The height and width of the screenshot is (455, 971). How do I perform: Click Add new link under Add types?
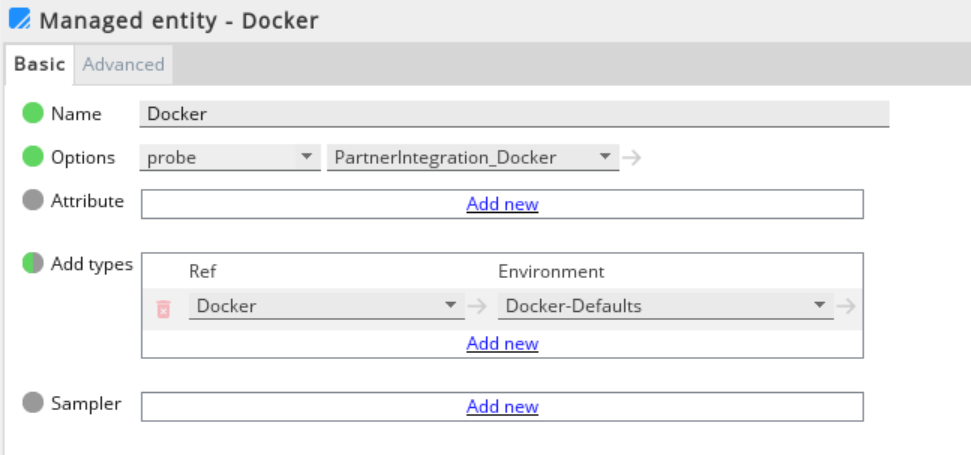pyautogui.click(x=502, y=343)
